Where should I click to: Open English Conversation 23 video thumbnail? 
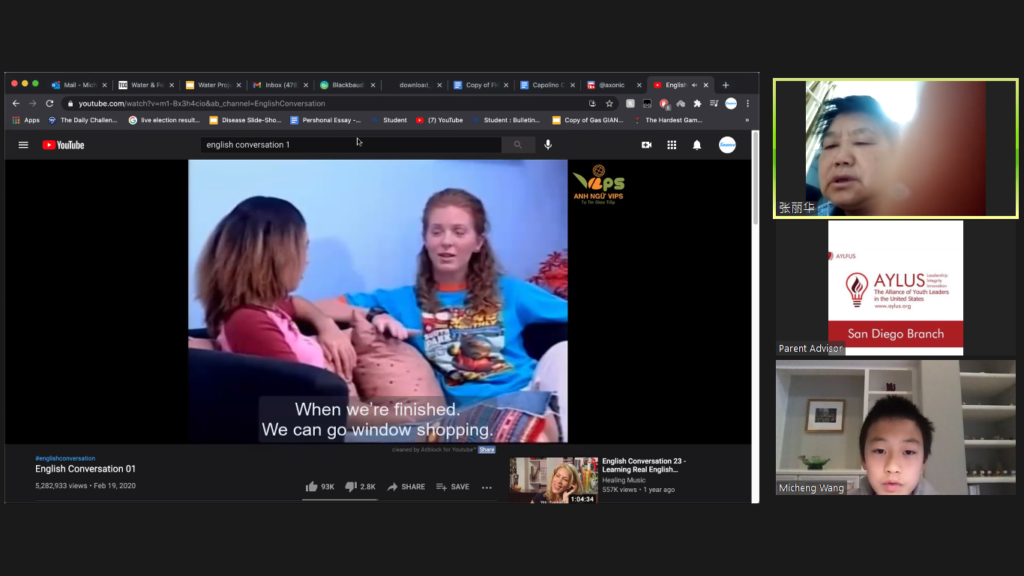pos(554,480)
